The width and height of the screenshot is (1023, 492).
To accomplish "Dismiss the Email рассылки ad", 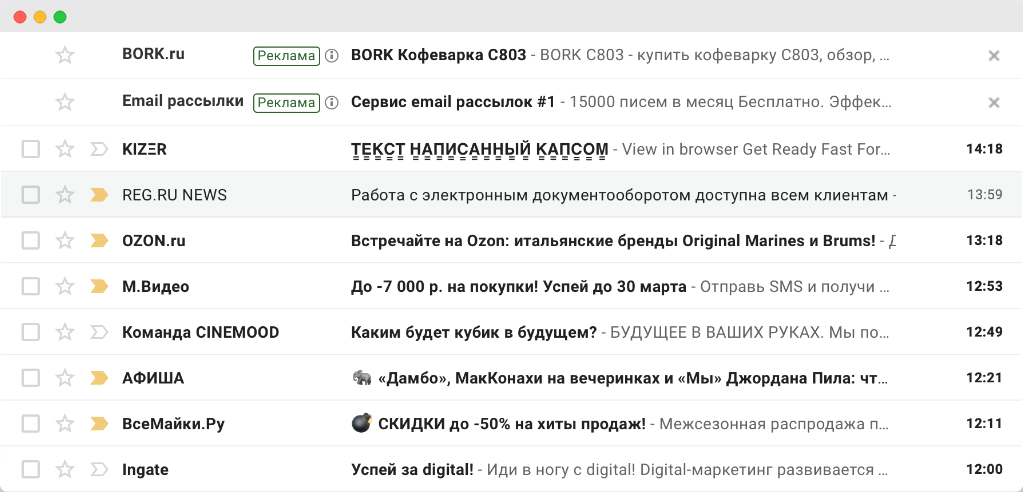I will 994,102.
